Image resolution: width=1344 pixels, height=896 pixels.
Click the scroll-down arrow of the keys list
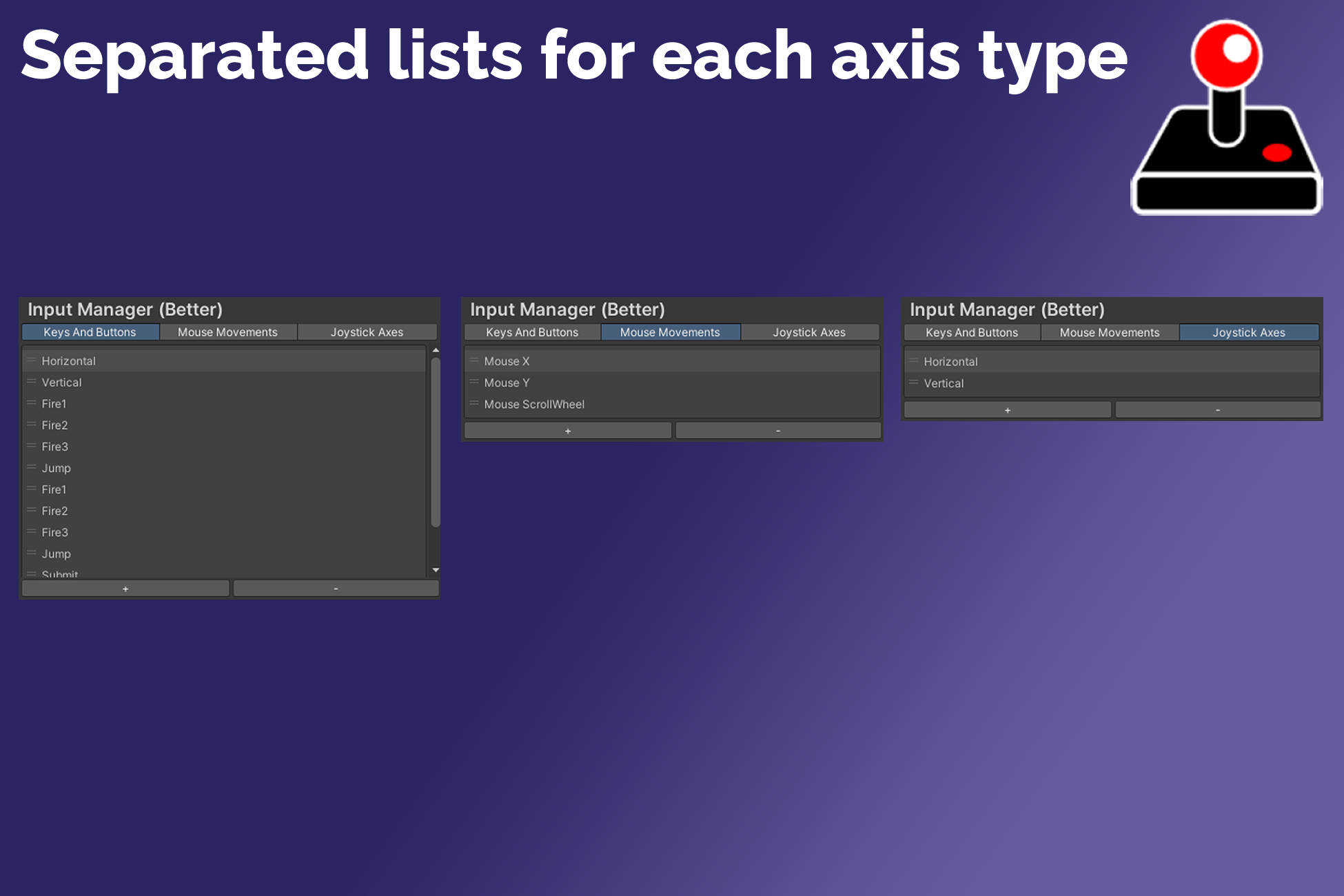point(436,570)
